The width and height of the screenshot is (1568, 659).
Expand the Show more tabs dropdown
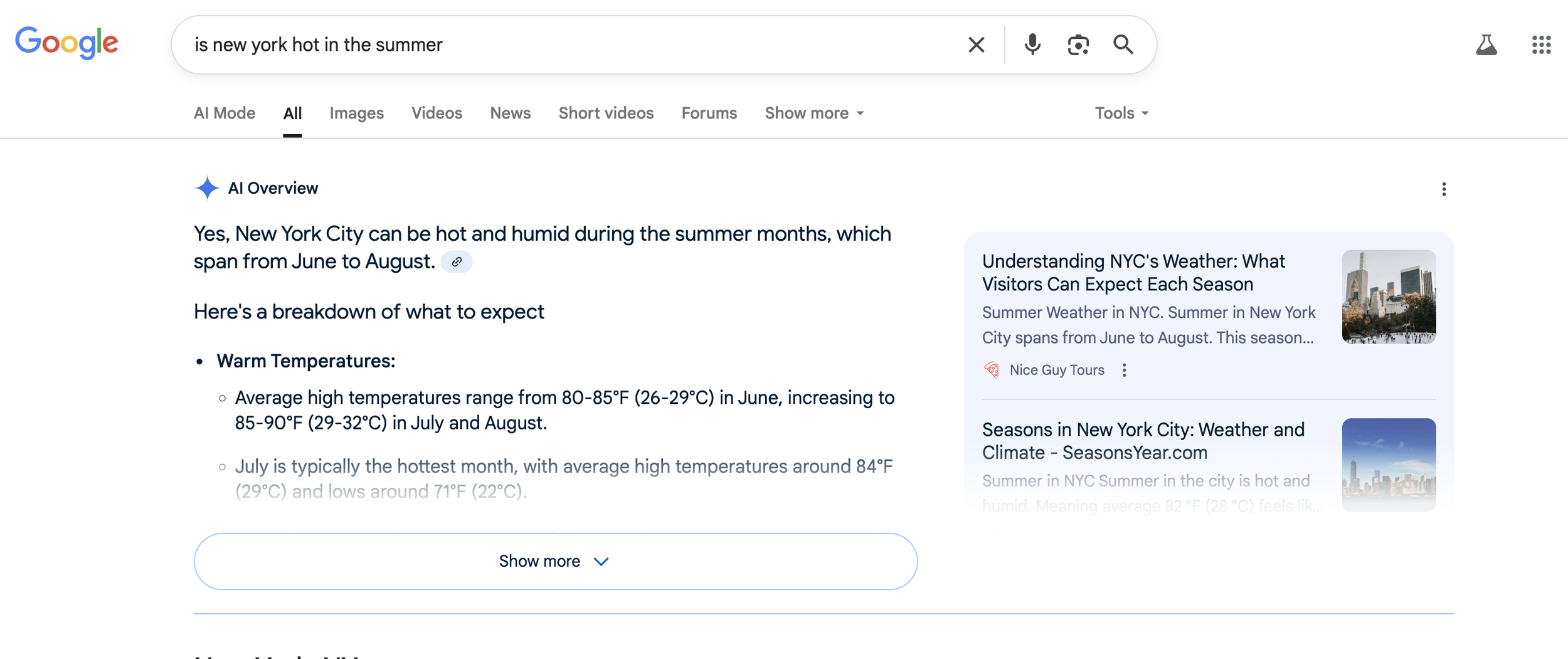(814, 113)
